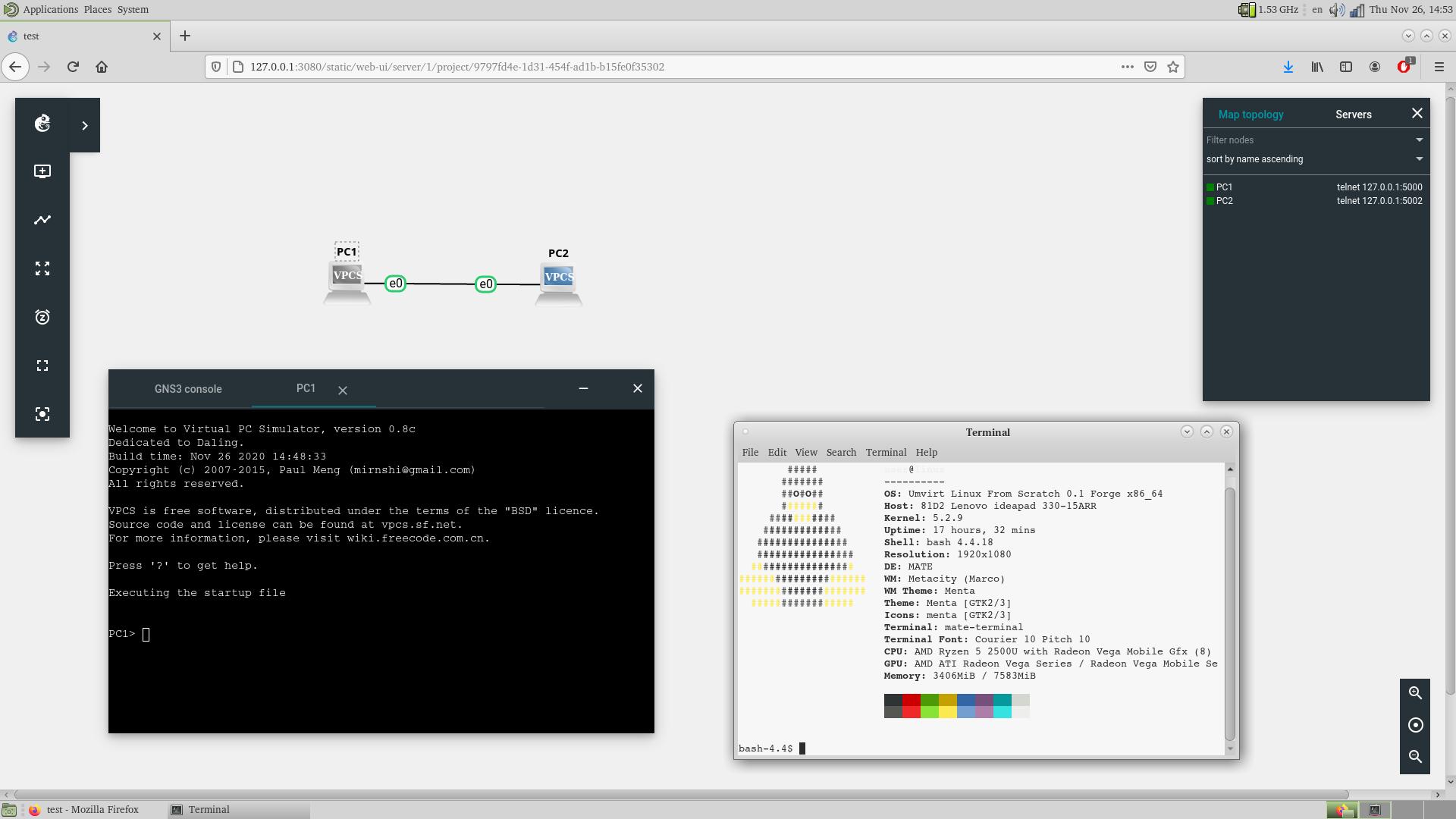1456x819 pixels.
Task: Click the add node icon in left sidebar
Action: tap(42, 171)
